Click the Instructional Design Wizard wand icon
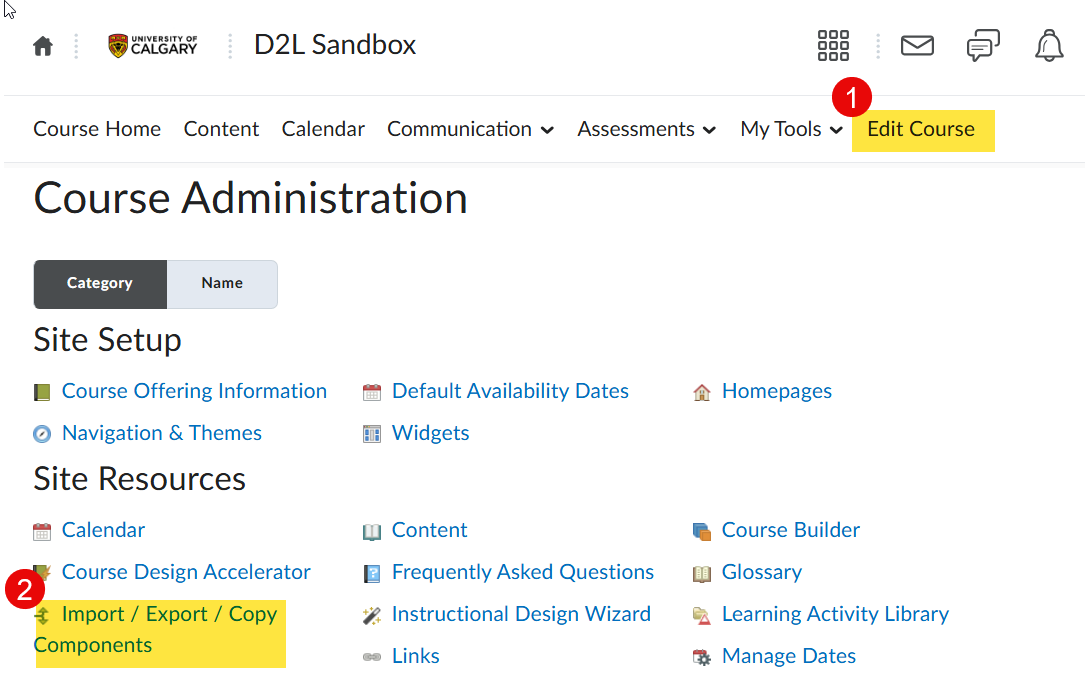 (372, 615)
